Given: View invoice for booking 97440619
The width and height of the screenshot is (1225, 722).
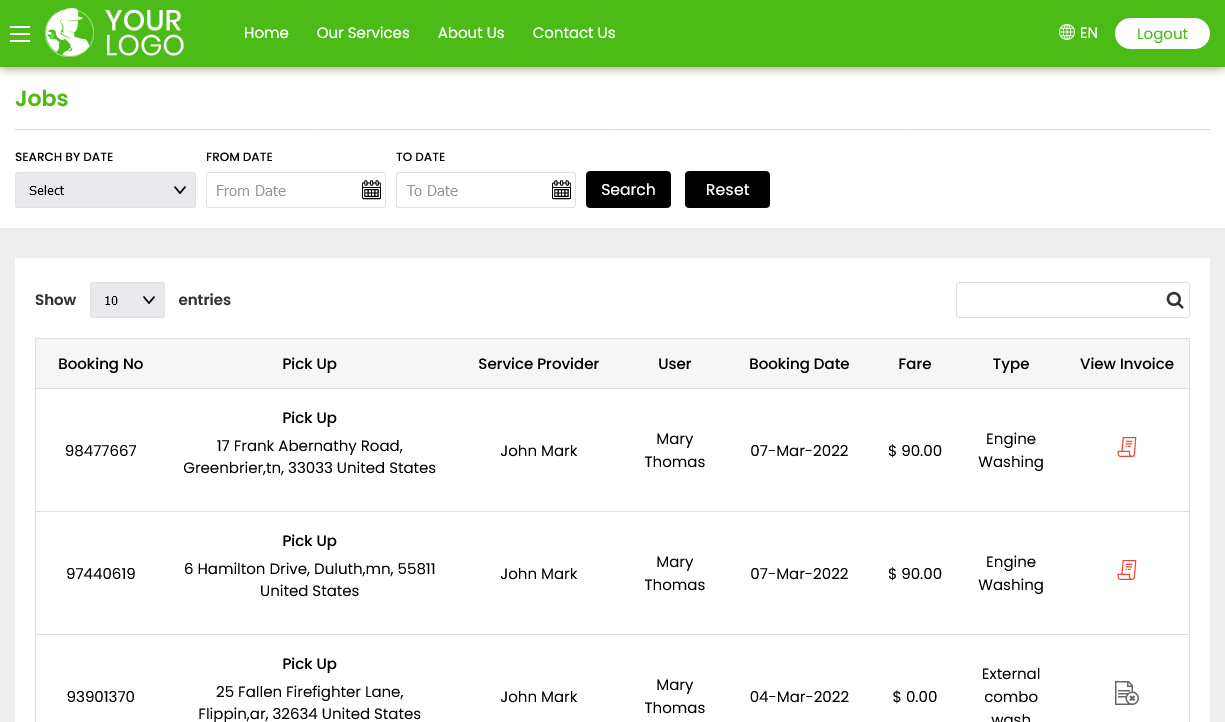Looking at the screenshot, I should pos(1126,570).
